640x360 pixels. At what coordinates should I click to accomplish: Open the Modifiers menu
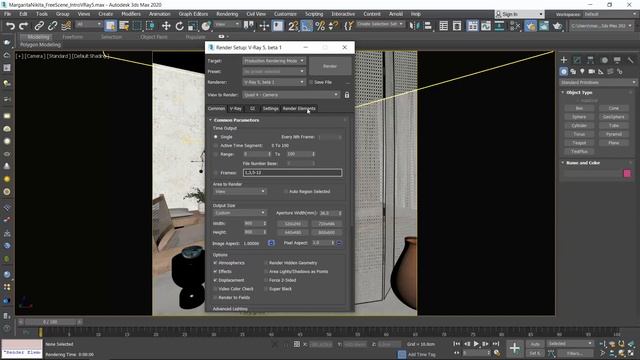point(131,14)
